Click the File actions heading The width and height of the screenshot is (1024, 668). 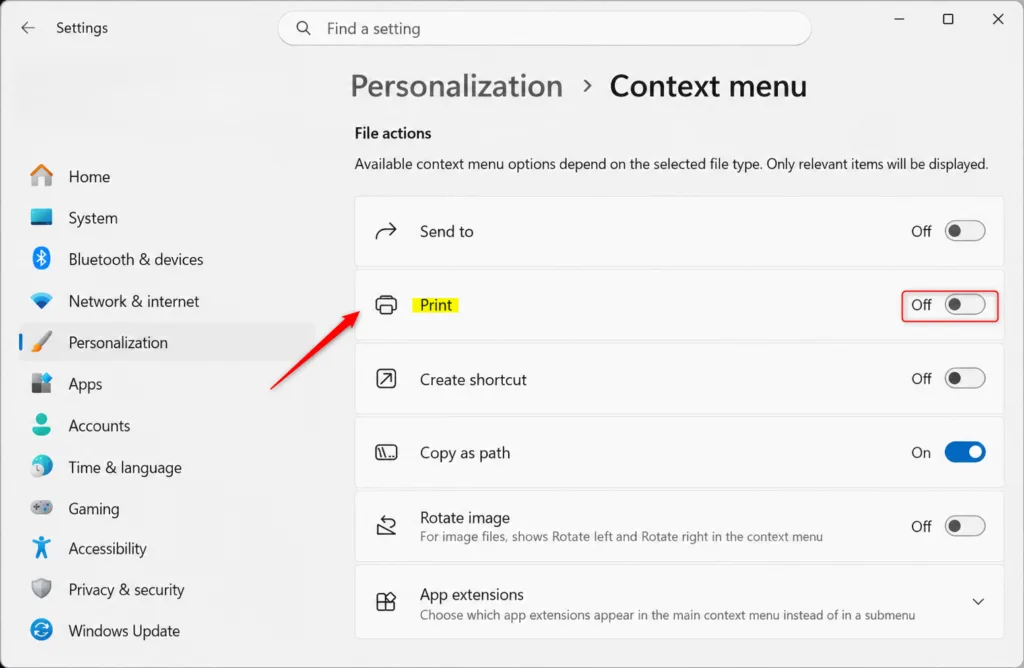click(x=393, y=133)
